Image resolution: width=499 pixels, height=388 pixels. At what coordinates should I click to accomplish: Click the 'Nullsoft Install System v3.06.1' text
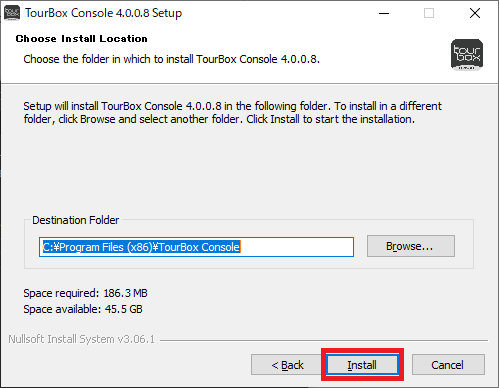pos(82,339)
